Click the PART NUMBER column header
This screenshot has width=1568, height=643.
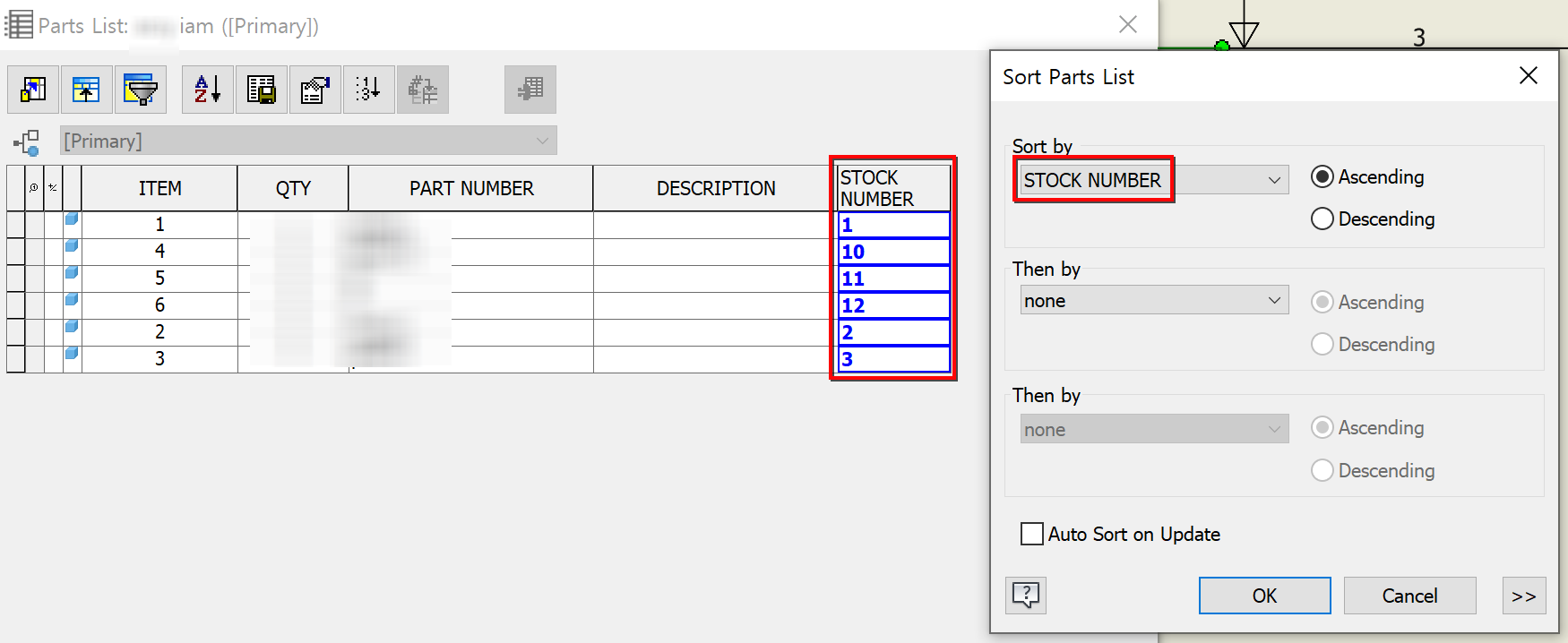(x=471, y=189)
